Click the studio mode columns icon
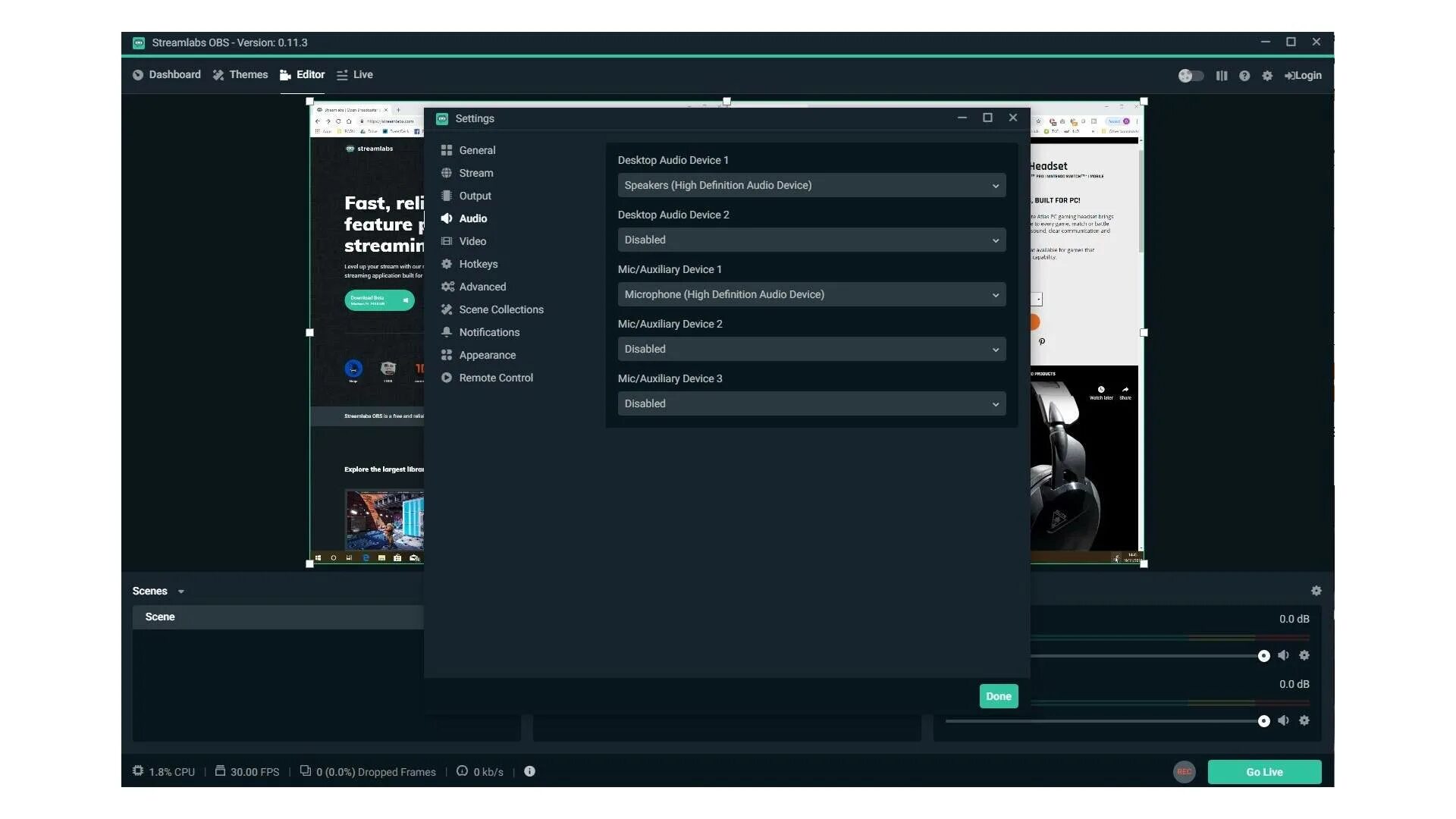The height and width of the screenshot is (819, 1456). coord(1222,76)
